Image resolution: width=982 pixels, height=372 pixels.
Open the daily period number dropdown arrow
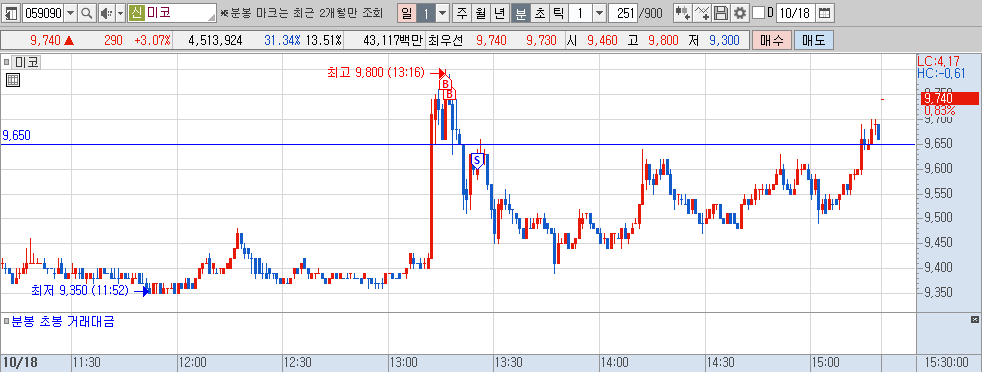pos(442,13)
